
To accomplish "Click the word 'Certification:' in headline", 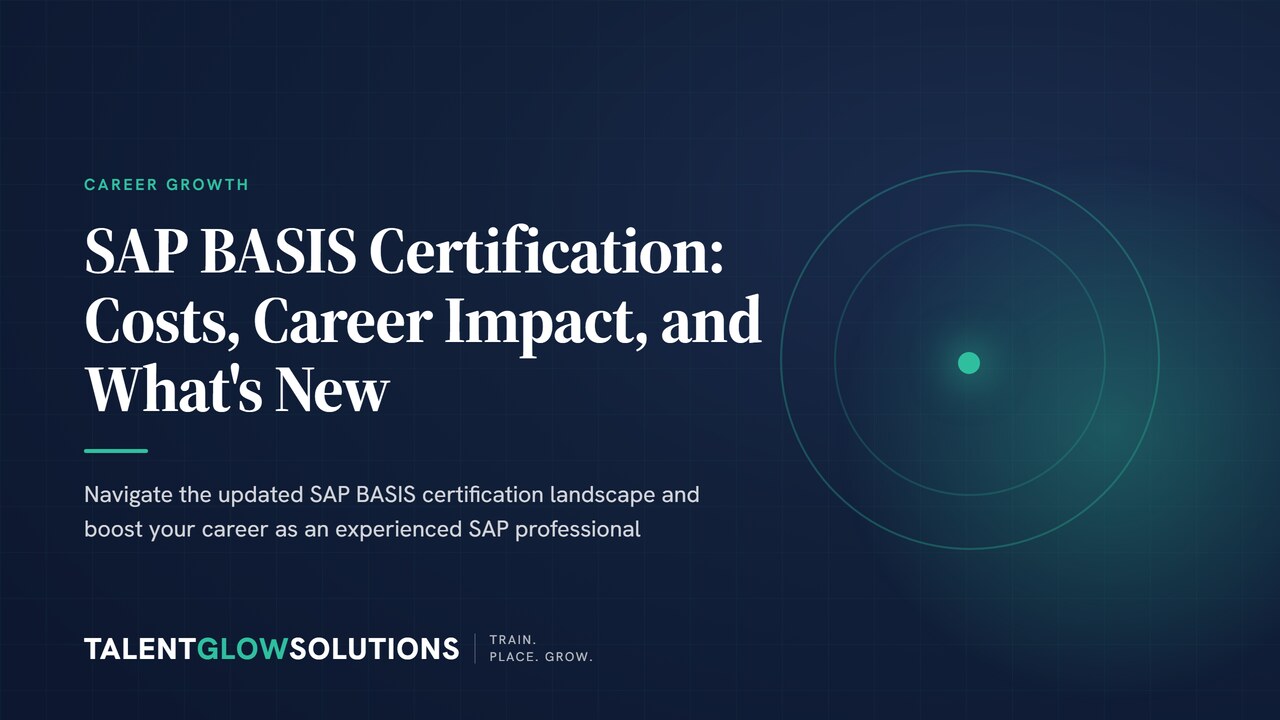I will (x=546, y=254).
